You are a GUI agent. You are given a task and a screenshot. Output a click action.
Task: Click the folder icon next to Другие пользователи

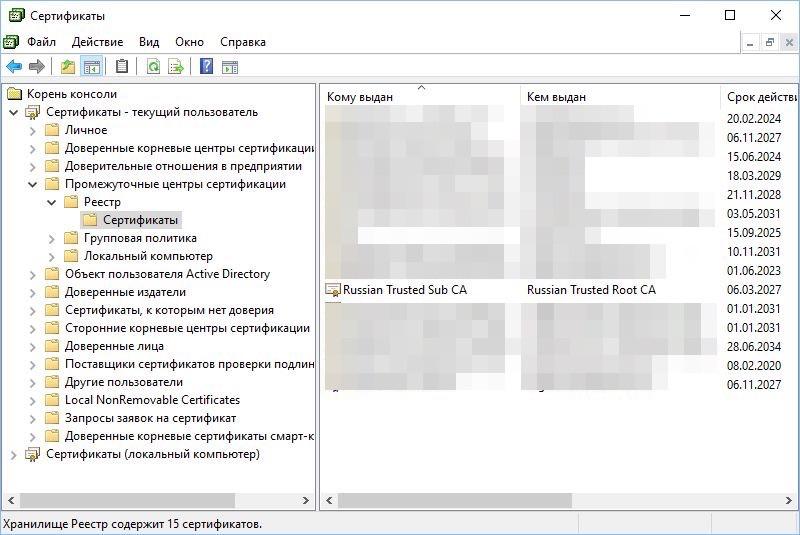pyautogui.click(x=52, y=382)
